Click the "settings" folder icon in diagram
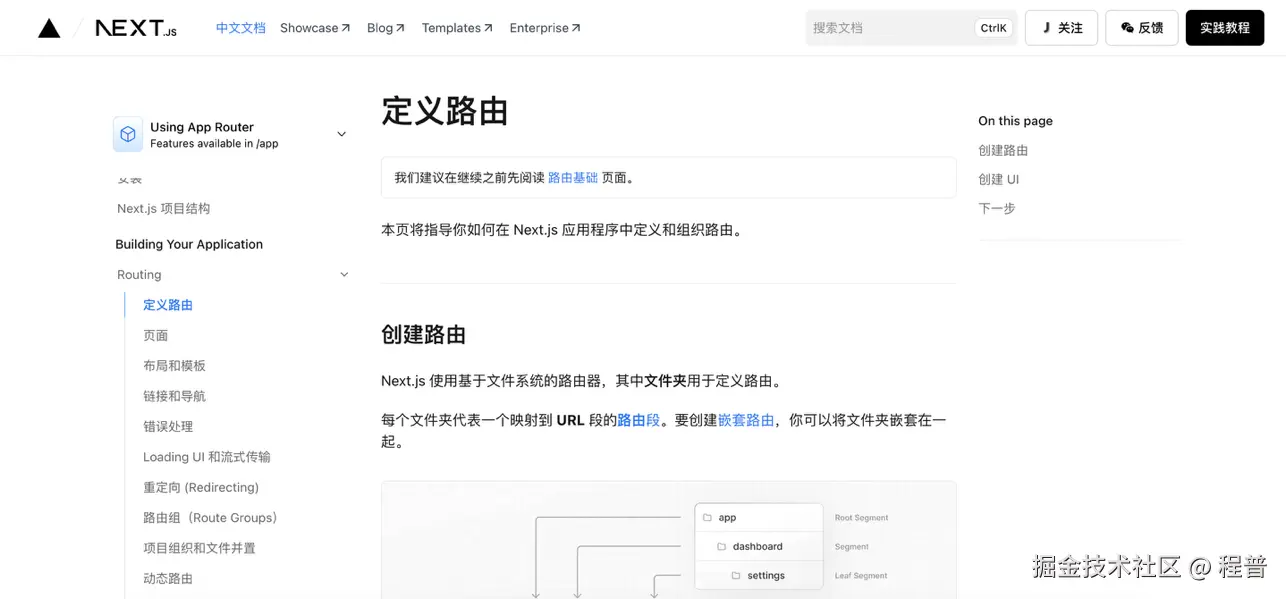 734,575
